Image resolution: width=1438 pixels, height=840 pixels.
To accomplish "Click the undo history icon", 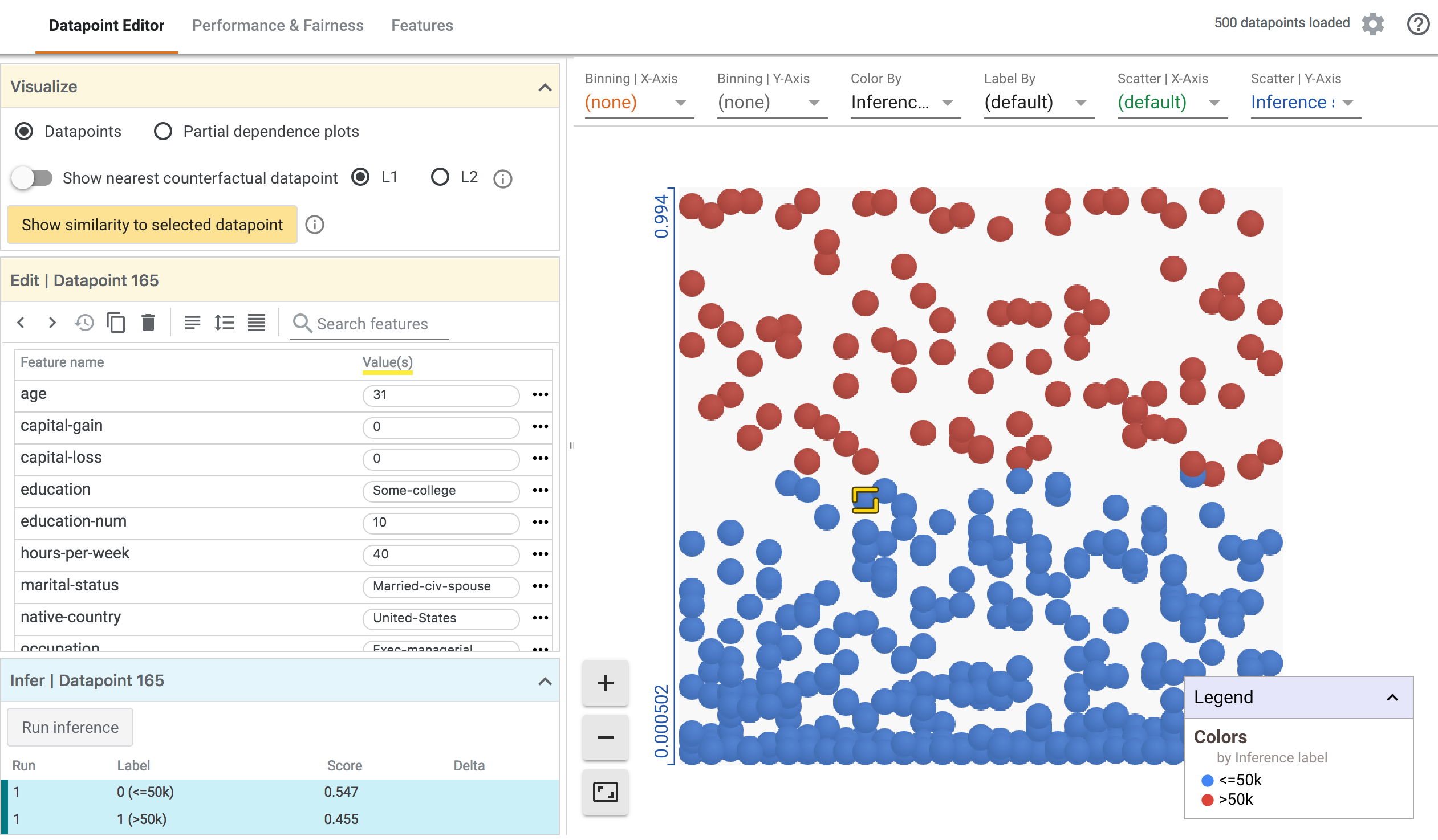I will tap(85, 323).
